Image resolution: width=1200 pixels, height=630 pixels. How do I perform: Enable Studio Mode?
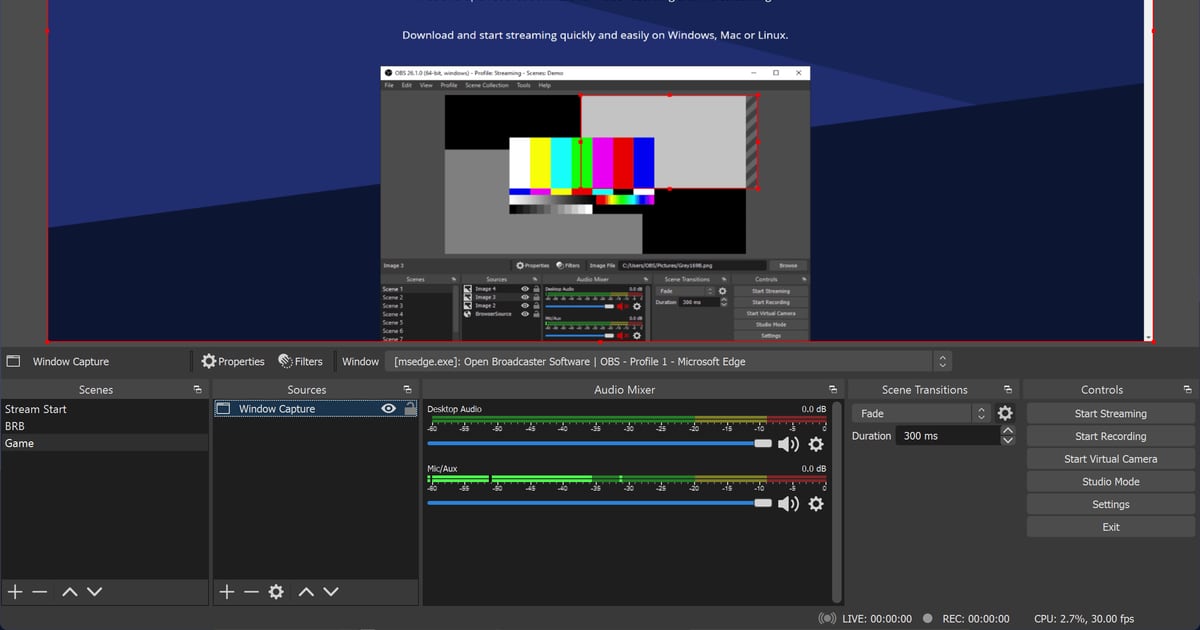1110,481
